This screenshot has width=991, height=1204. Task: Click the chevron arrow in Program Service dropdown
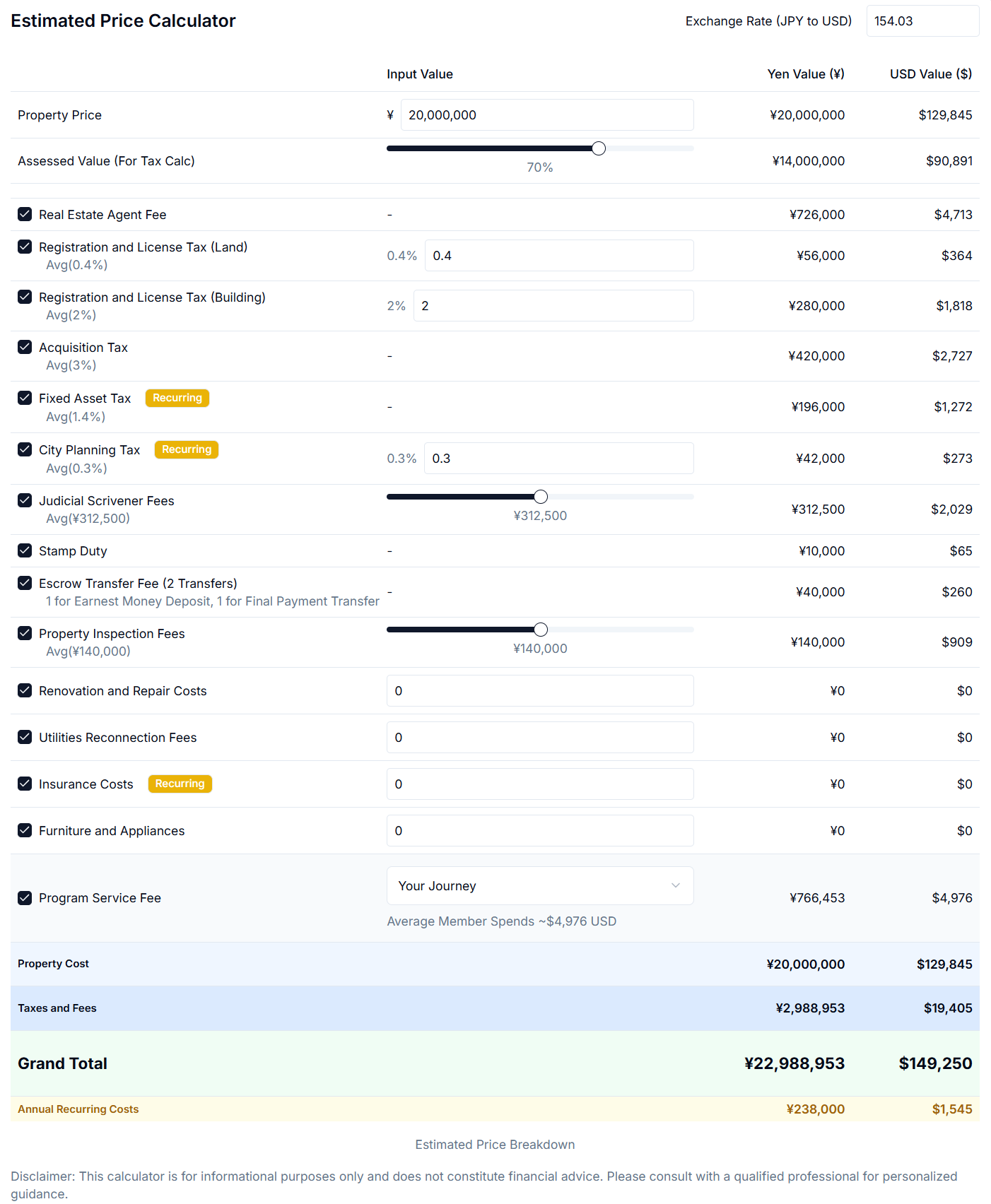pyautogui.click(x=675, y=886)
